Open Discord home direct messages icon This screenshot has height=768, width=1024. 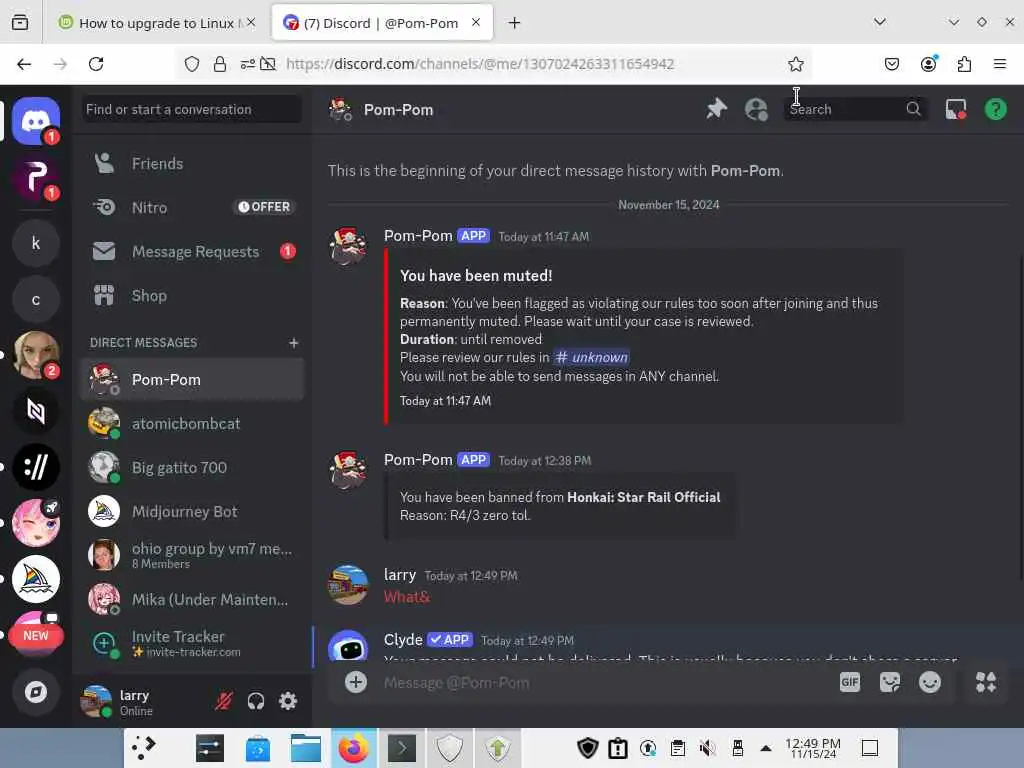click(x=36, y=121)
